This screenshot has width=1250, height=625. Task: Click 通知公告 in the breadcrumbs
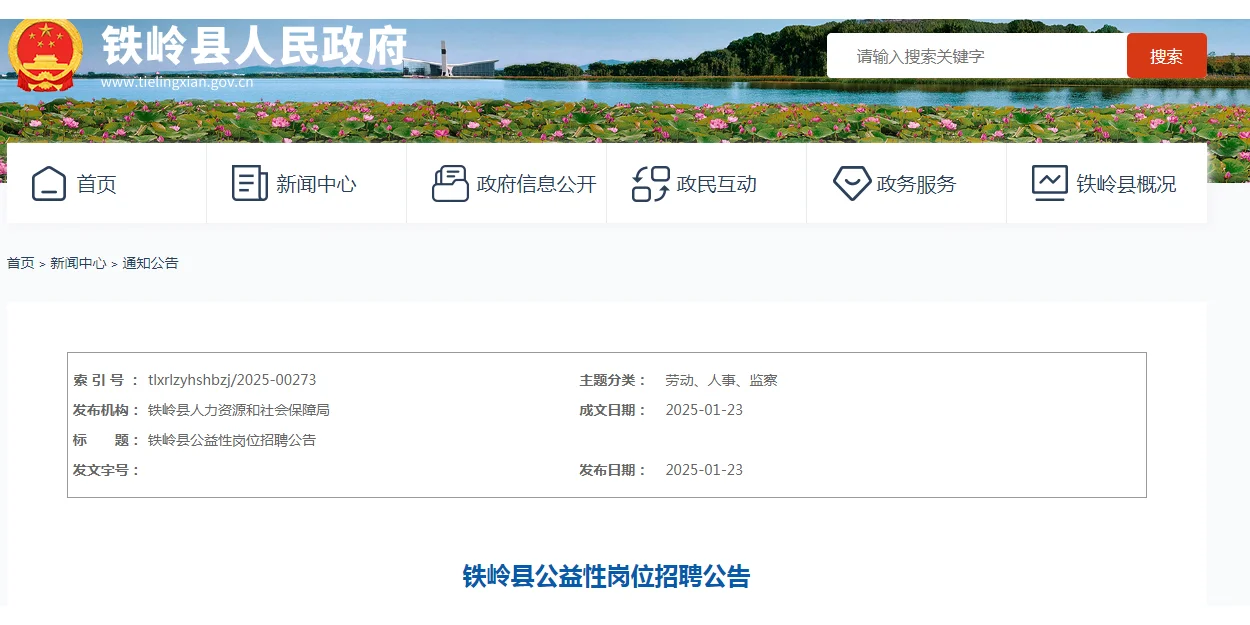(x=152, y=263)
